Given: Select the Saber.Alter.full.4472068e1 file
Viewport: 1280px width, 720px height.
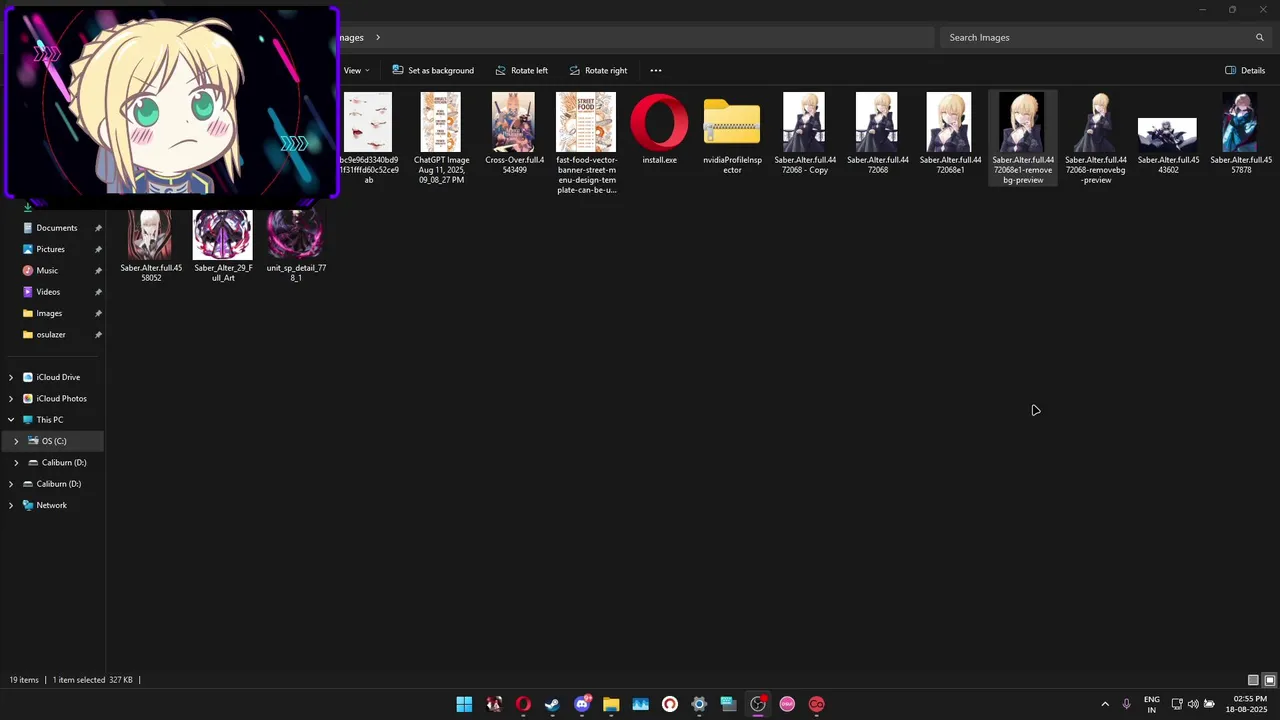Looking at the screenshot, I should click(x=950, y=133).
